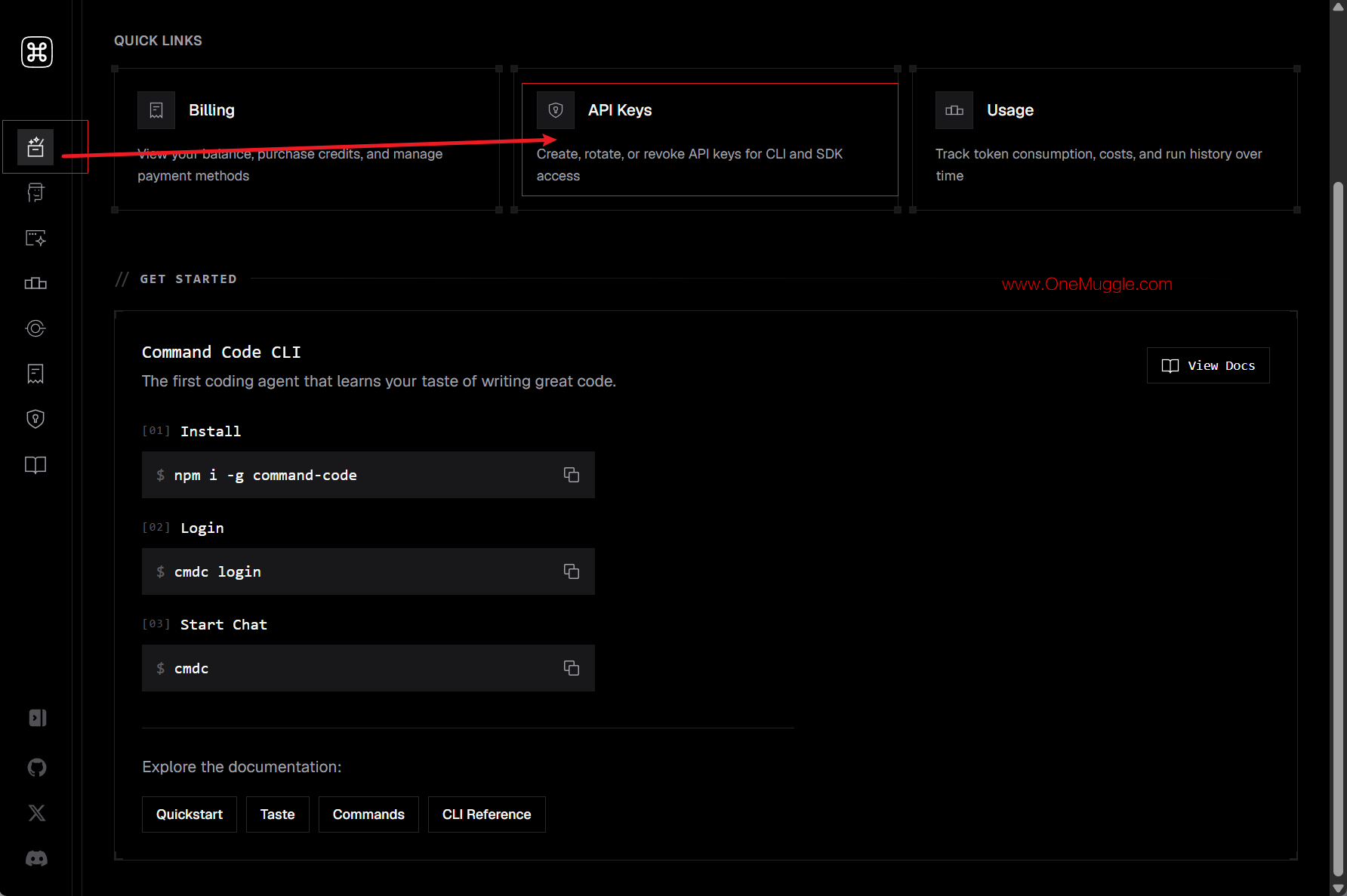Copy the cmdc login command
Viewport: 1347px width, 896px height.
click(572, 571)
